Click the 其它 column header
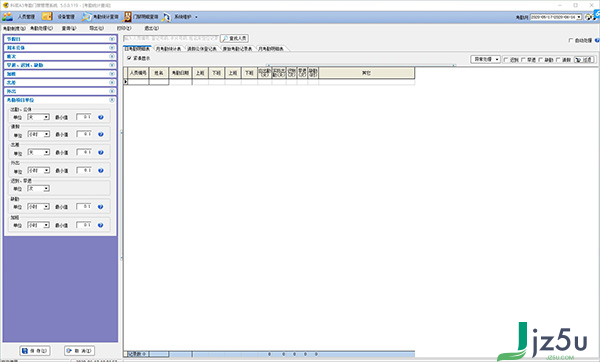 point(367,73)
